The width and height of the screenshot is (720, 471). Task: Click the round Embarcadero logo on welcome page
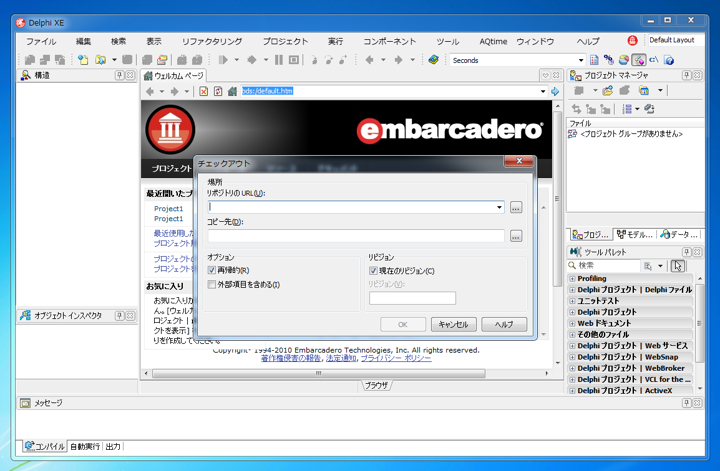click(x=170, y=129)
